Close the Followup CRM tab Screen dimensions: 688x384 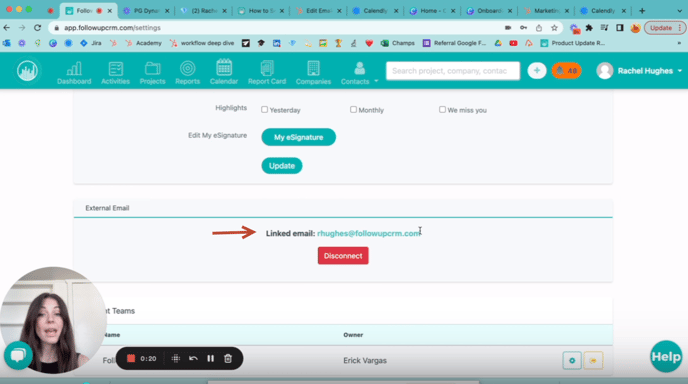point(110,11)
